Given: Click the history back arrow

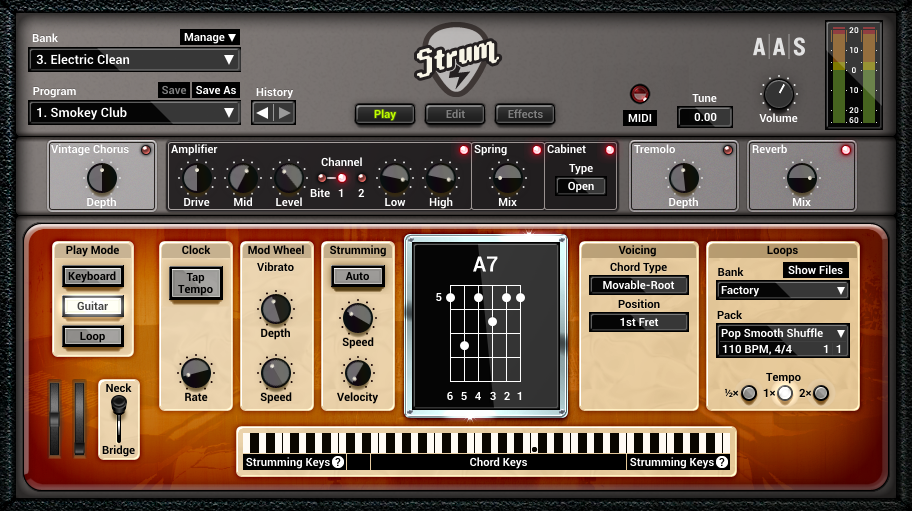Looking at the screenshot, I should 263,113.
